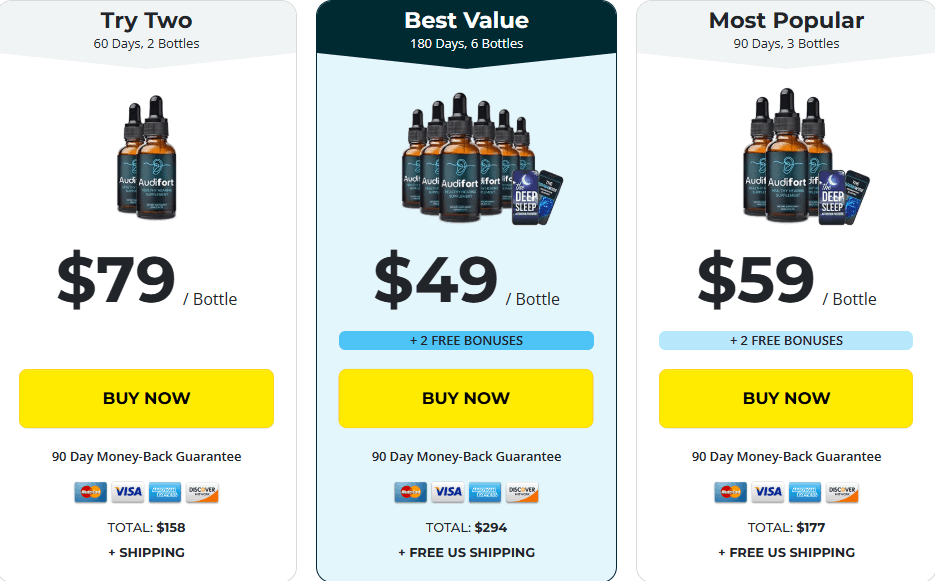Click the +2 Free Bonuses badge under $49
Image resolution: width=935 pixels, height=581 pixels.
(466, 341)
